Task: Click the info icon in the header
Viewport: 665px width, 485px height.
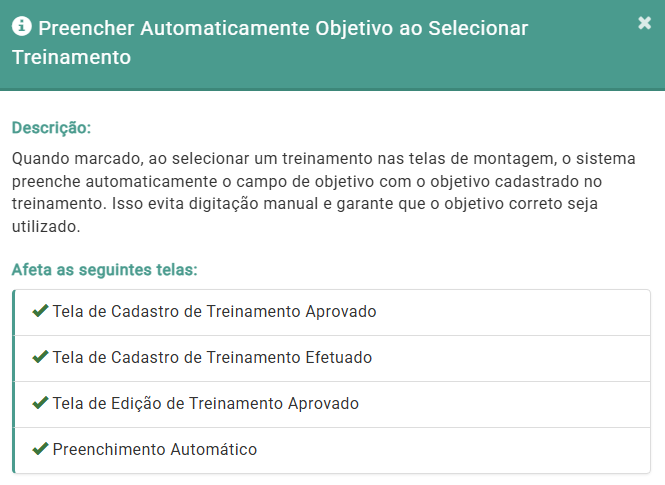Action: point(21,28)
